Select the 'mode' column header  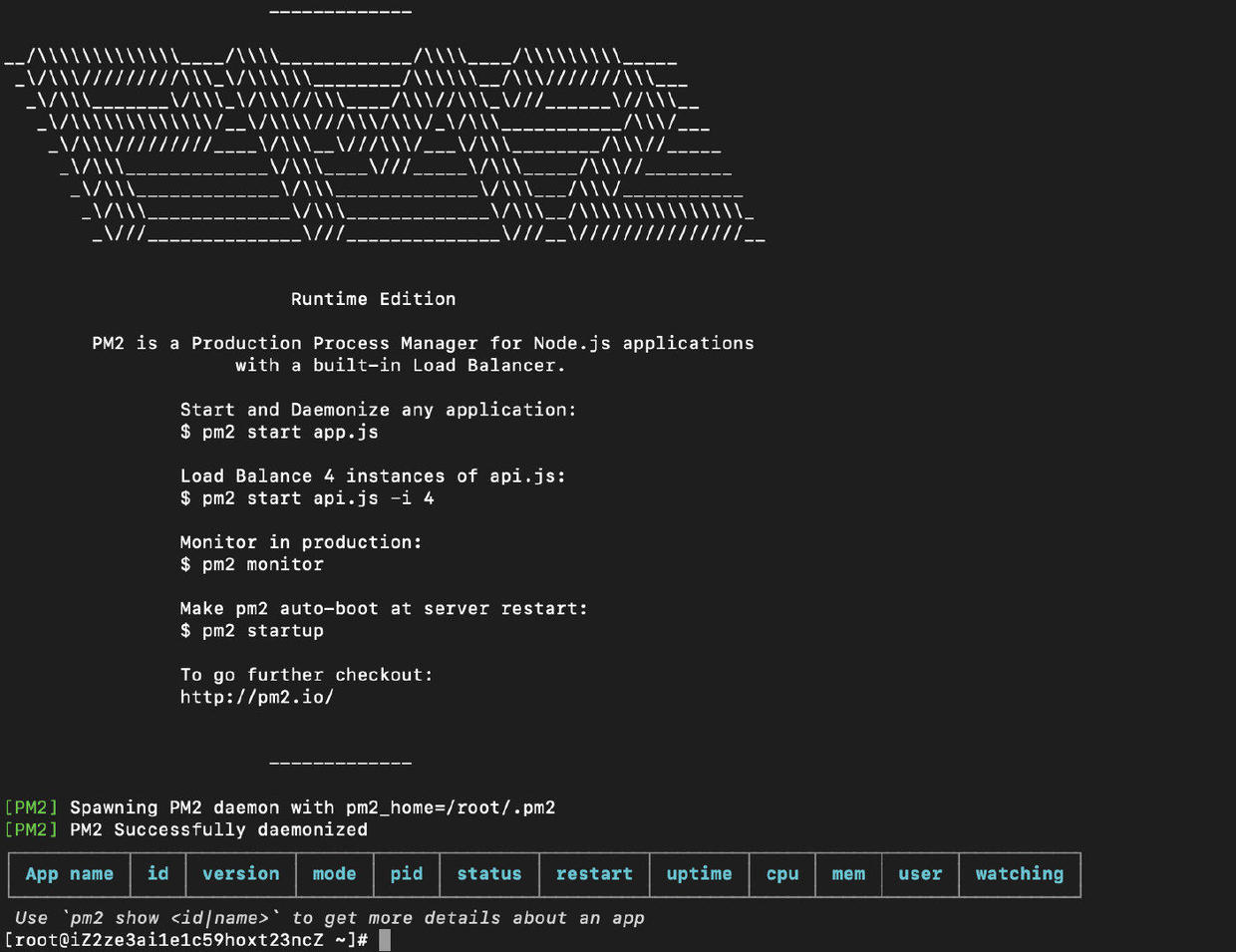click(334, 873)
